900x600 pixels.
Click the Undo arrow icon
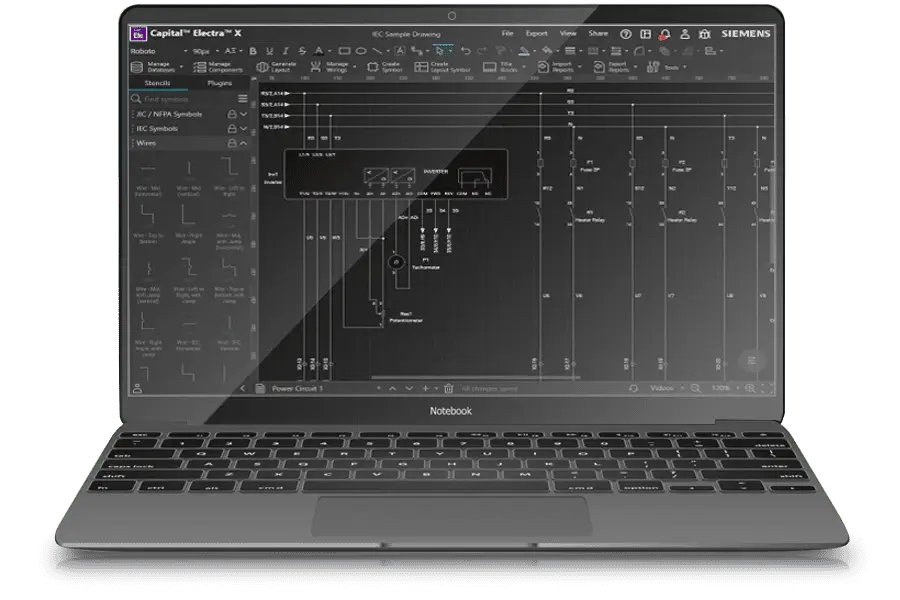(465, 50)
